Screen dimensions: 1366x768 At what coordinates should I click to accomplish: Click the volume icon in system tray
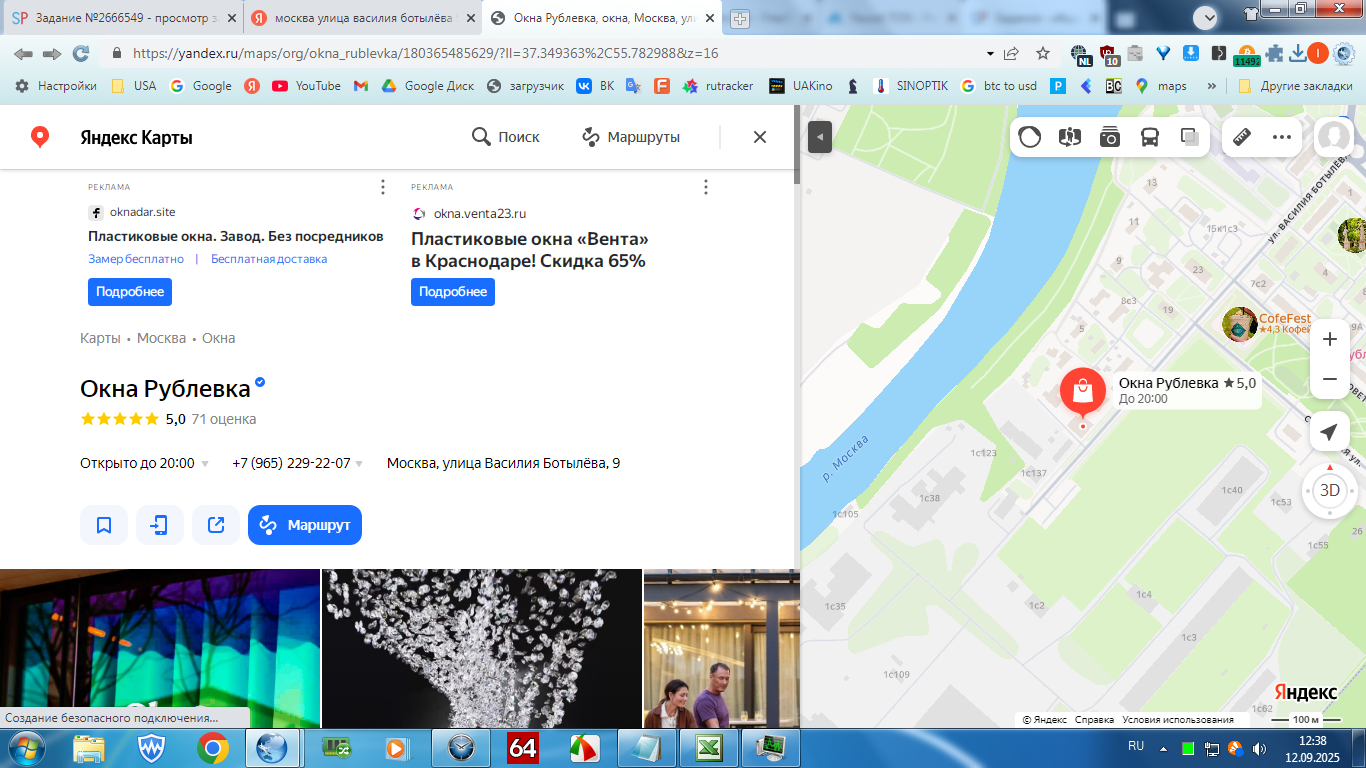(x=1261, y=747)
